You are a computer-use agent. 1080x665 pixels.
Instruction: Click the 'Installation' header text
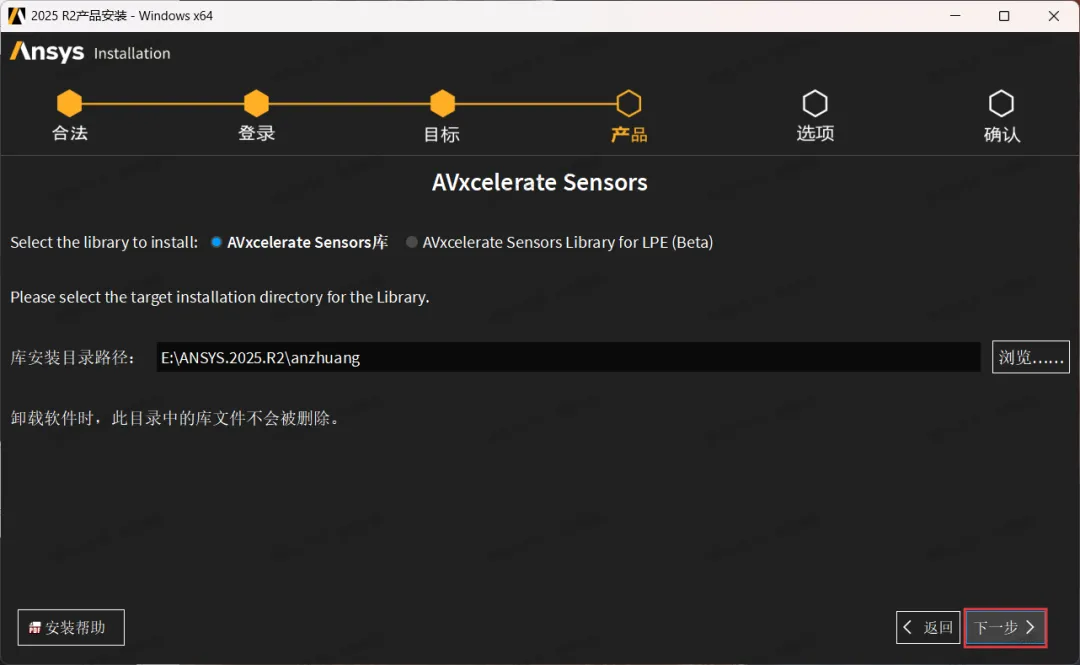click(x=132, y=53)
